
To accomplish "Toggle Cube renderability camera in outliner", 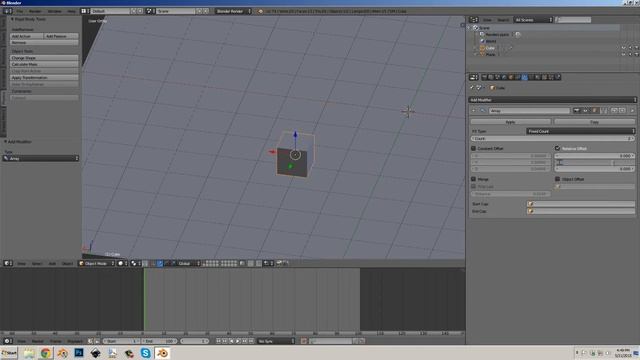I will click(x=636, y=48).
